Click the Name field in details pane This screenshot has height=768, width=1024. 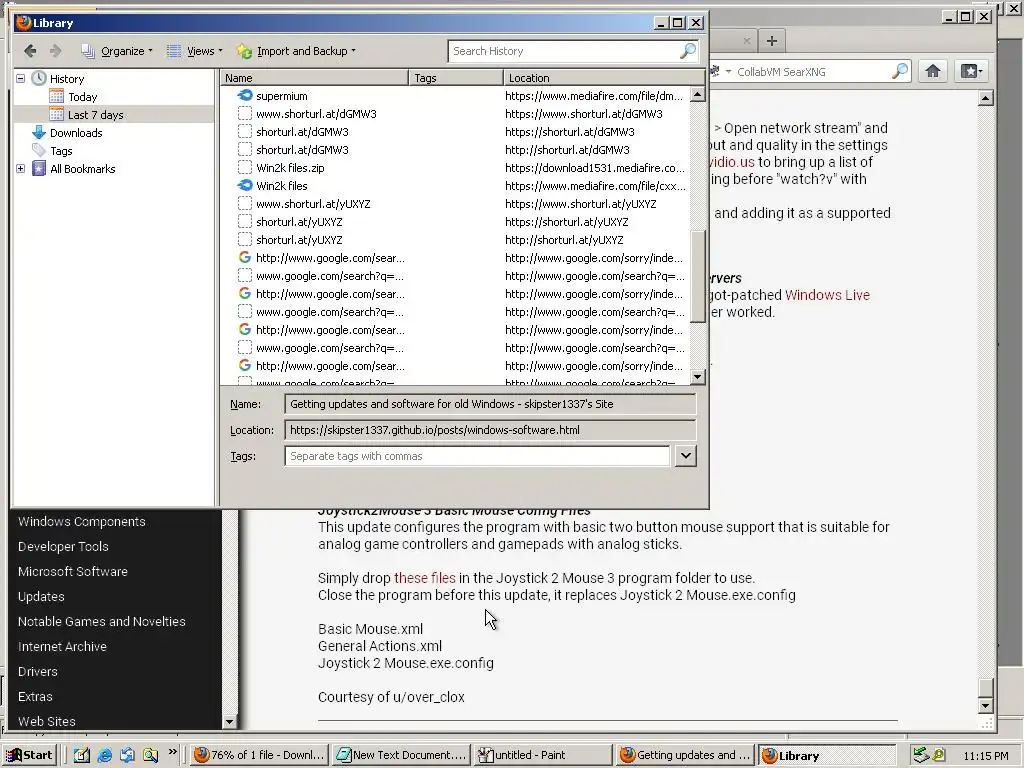490,404
